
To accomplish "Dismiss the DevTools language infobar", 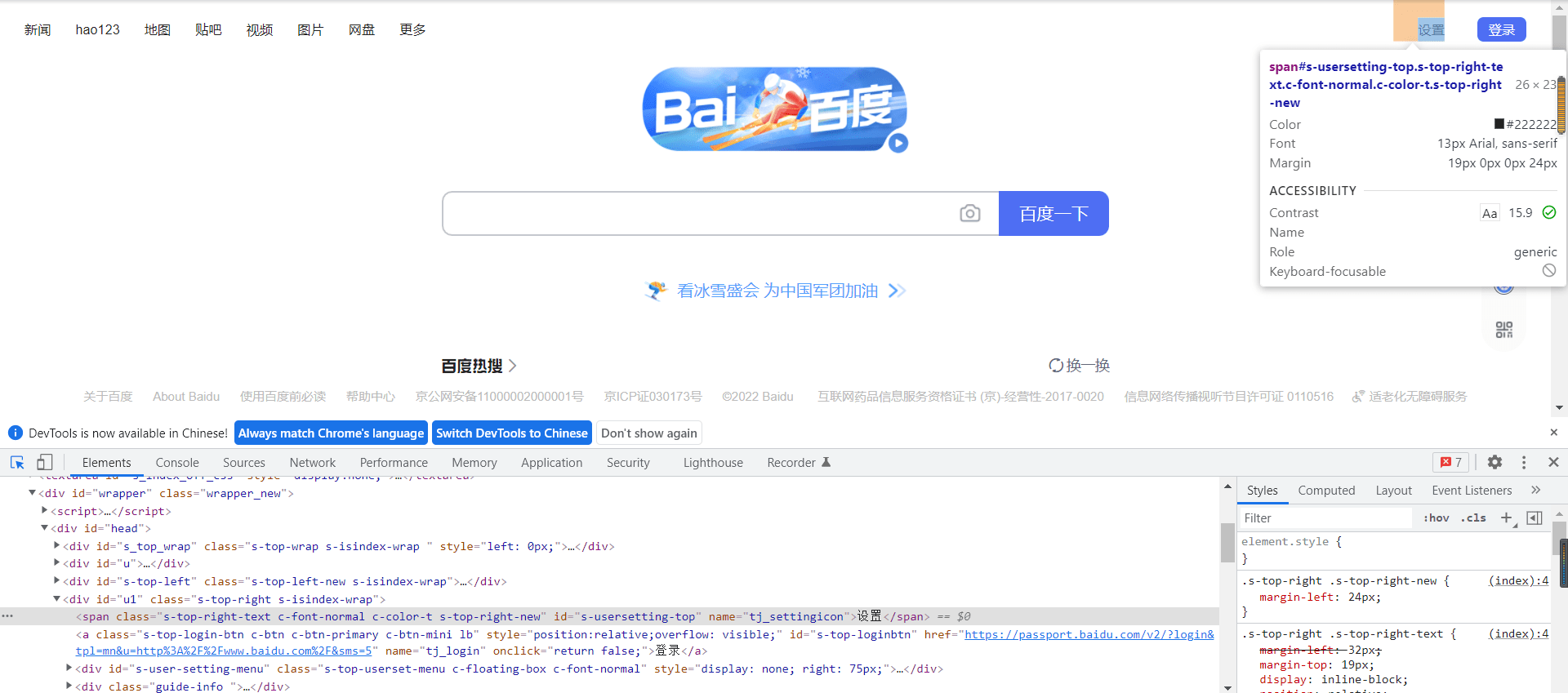I will pos(1553,433).
